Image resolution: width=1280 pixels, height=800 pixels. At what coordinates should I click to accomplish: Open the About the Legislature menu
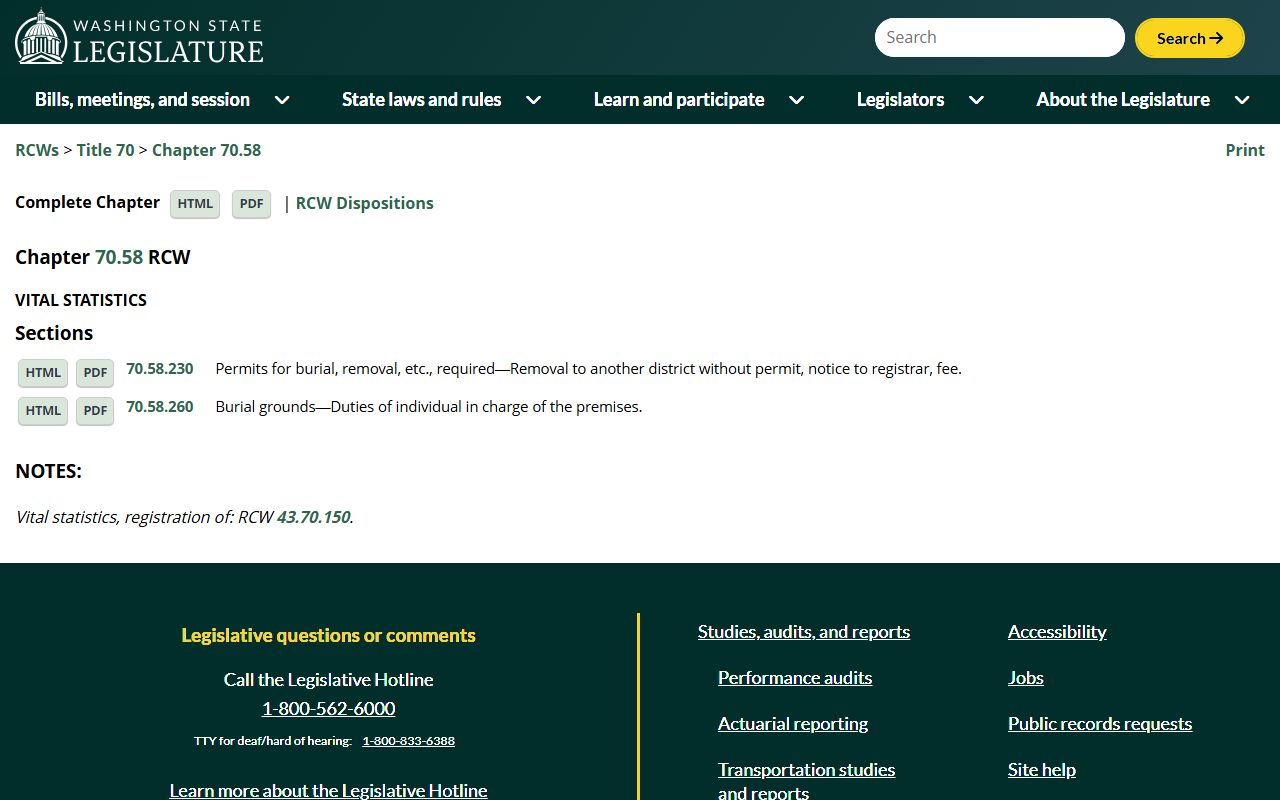[x=1143, y=100]
